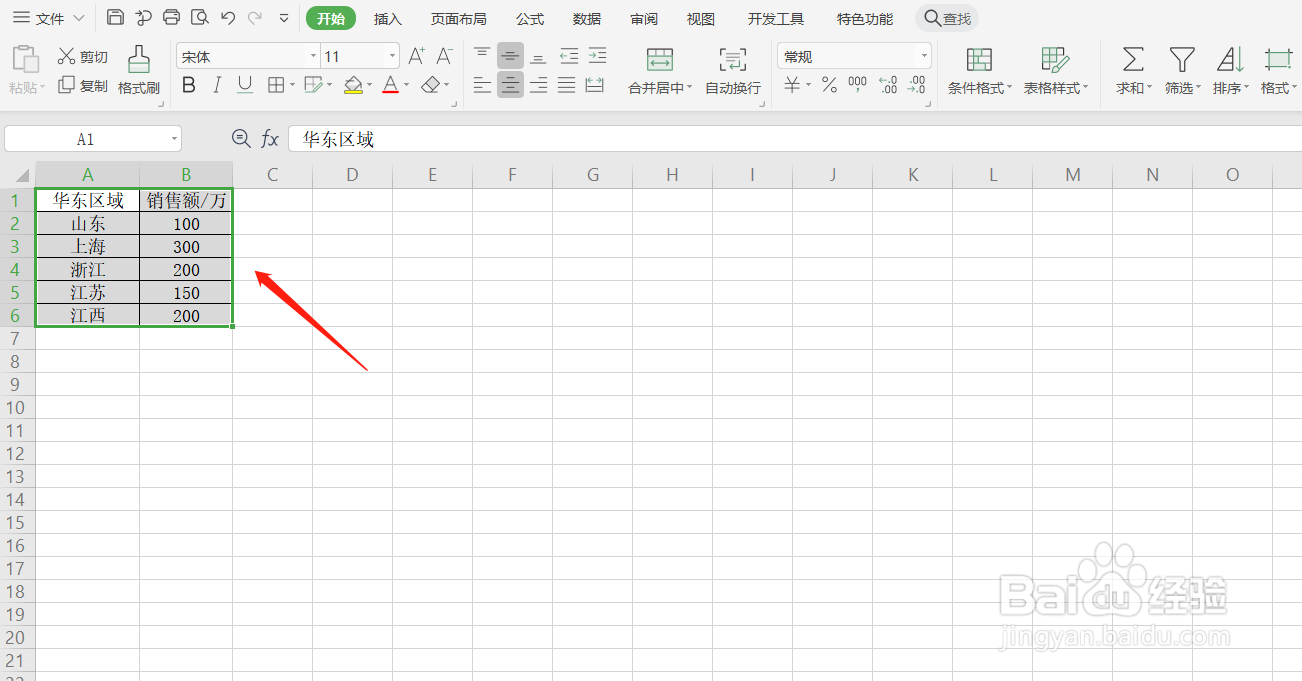
Task: Click 自动换行 wrap text button
Action: [733, 70]
